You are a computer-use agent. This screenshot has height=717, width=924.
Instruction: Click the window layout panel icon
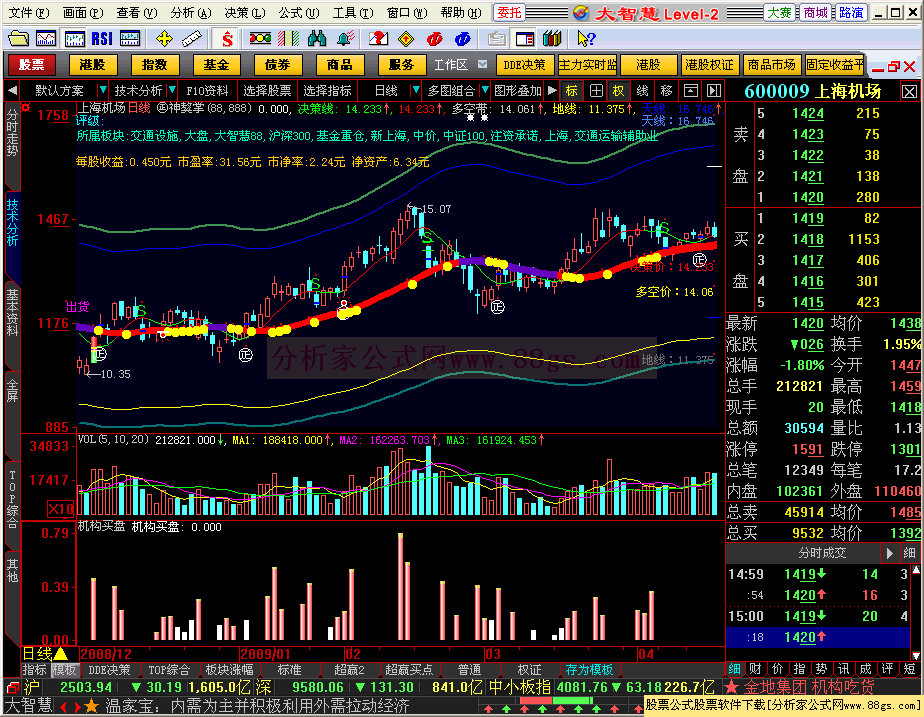524,39
